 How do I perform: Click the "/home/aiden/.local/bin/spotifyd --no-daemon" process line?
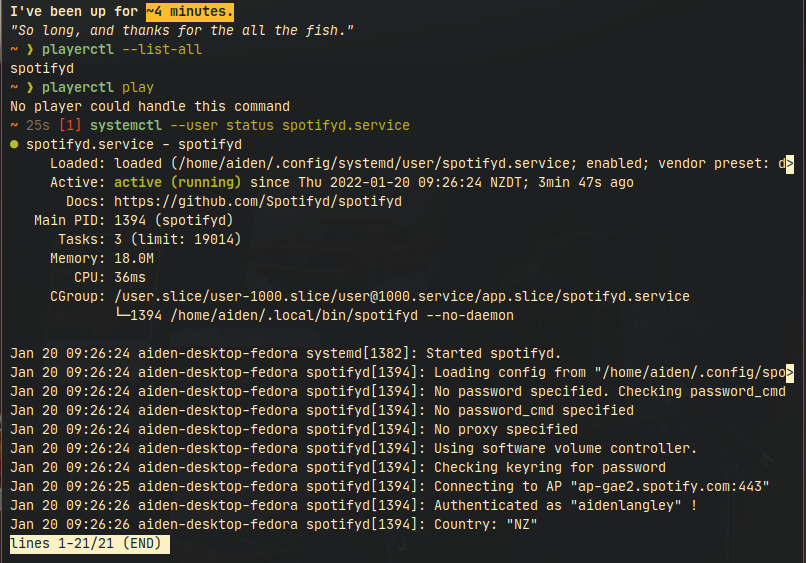tap(342, 316)
